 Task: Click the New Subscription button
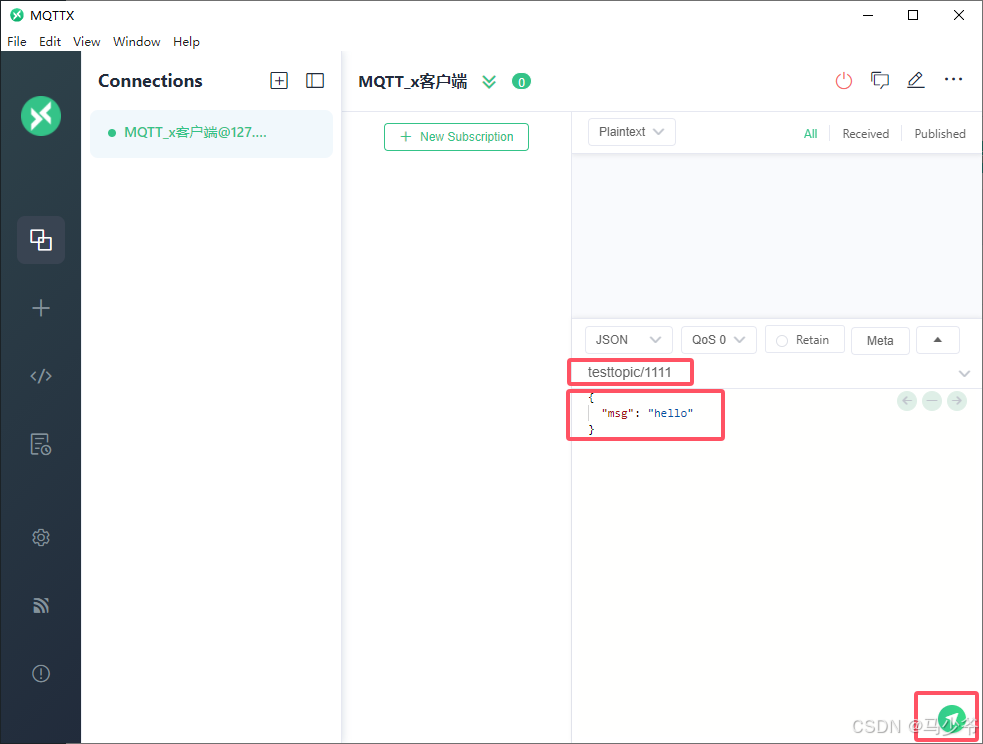click(x=456, y=137)
